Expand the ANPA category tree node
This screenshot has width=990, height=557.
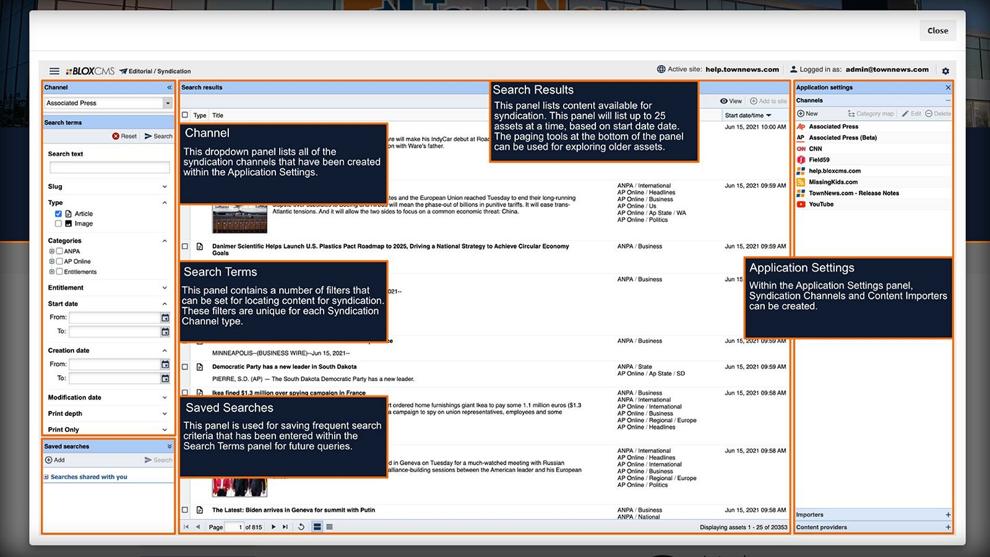52,251
